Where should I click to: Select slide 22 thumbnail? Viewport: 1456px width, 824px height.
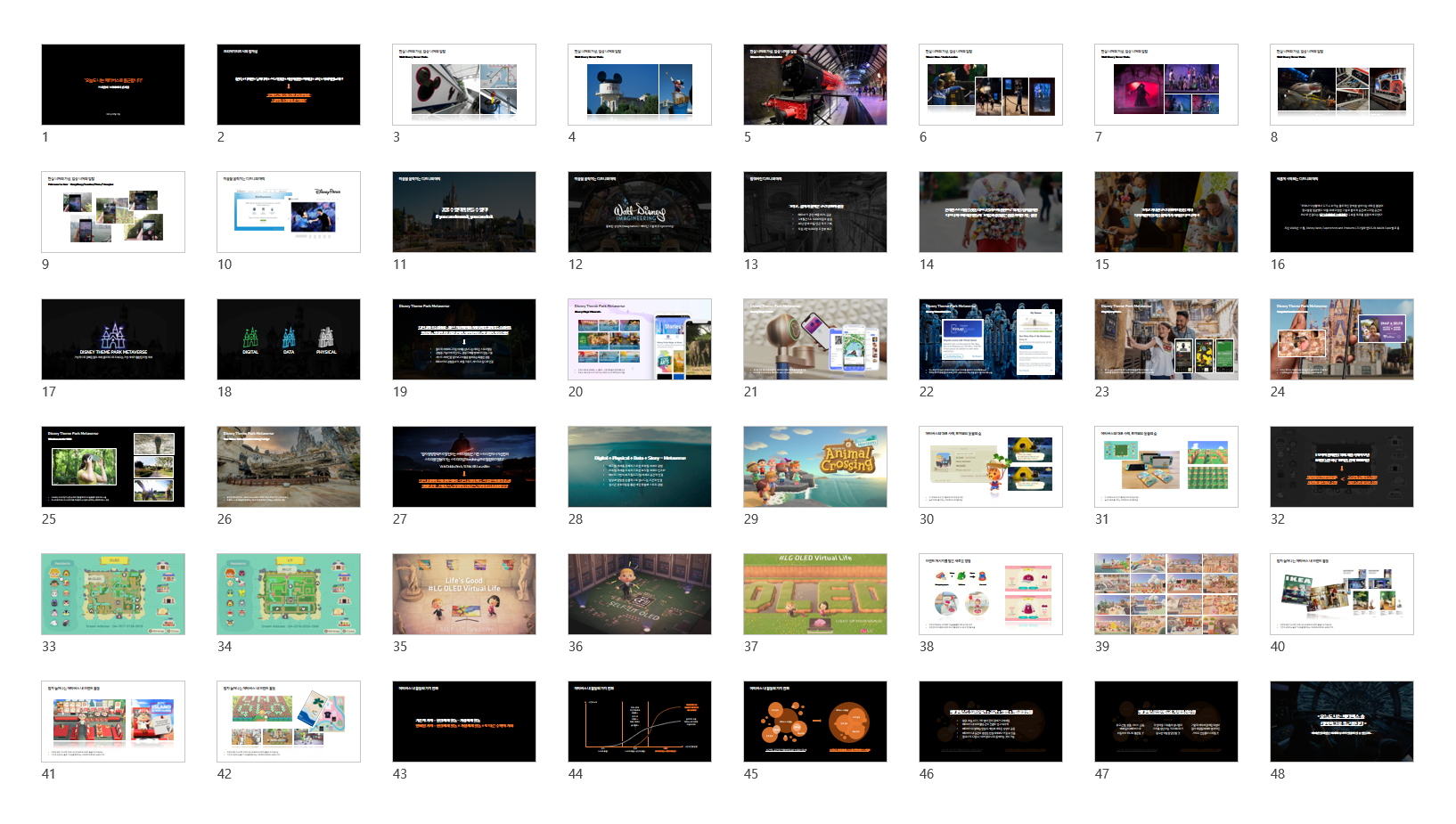[x=991, y=339]
